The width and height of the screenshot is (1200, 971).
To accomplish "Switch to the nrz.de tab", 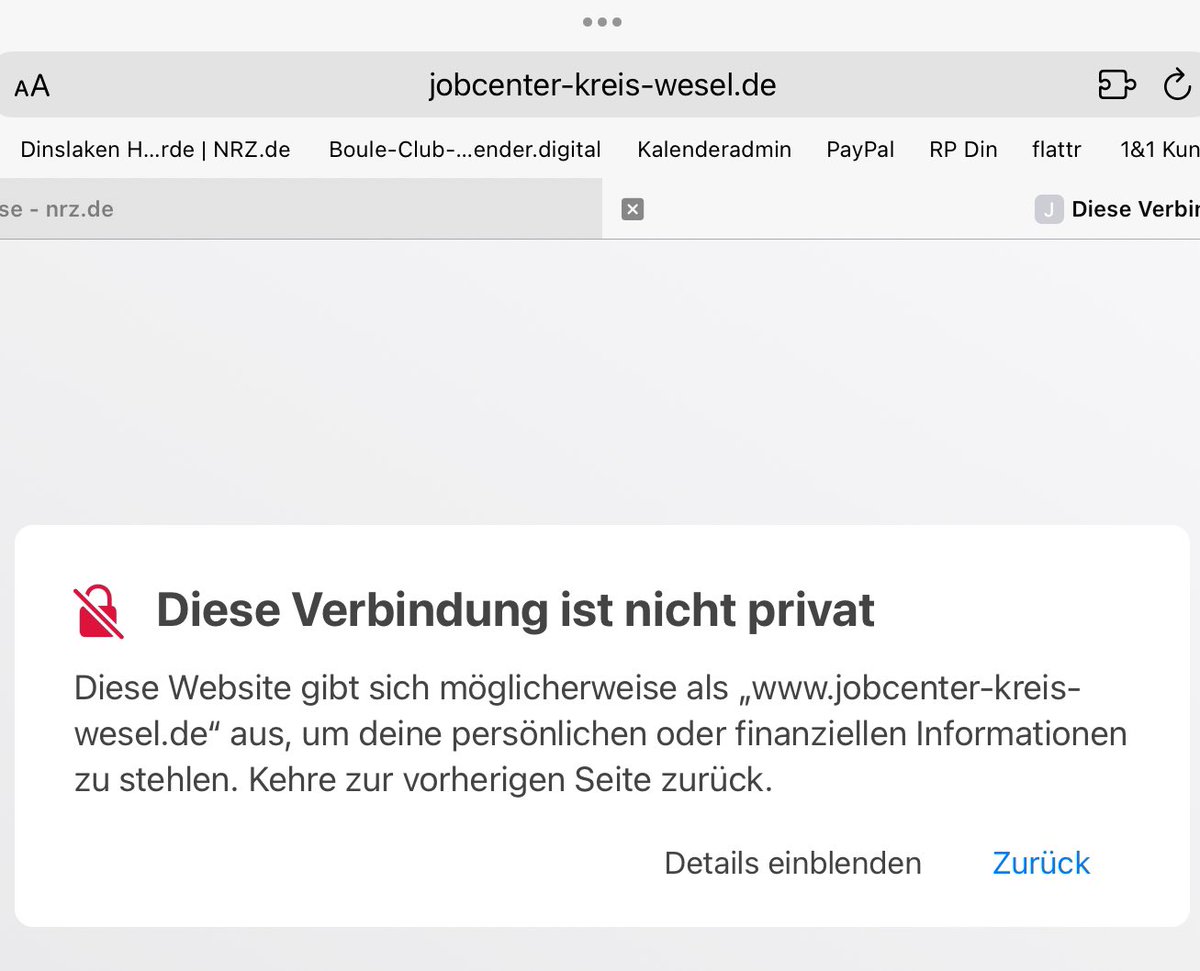I will 300,209.
